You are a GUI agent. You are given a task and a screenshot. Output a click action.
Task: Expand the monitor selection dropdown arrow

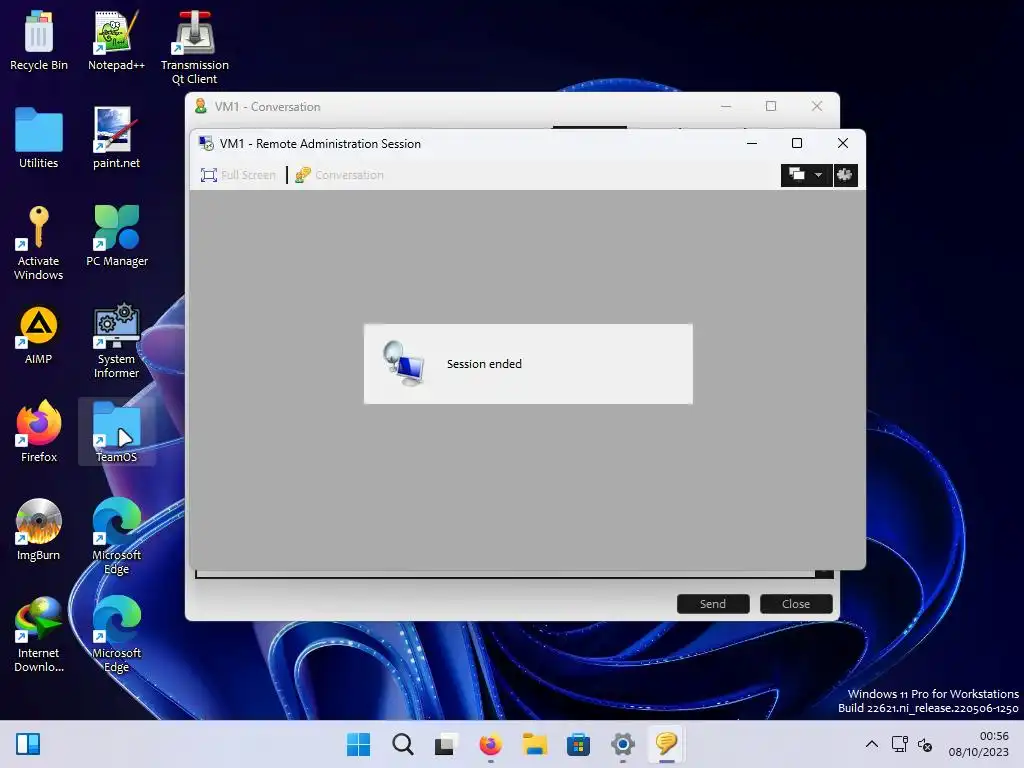pyautogui.click(x=818, y=175)
